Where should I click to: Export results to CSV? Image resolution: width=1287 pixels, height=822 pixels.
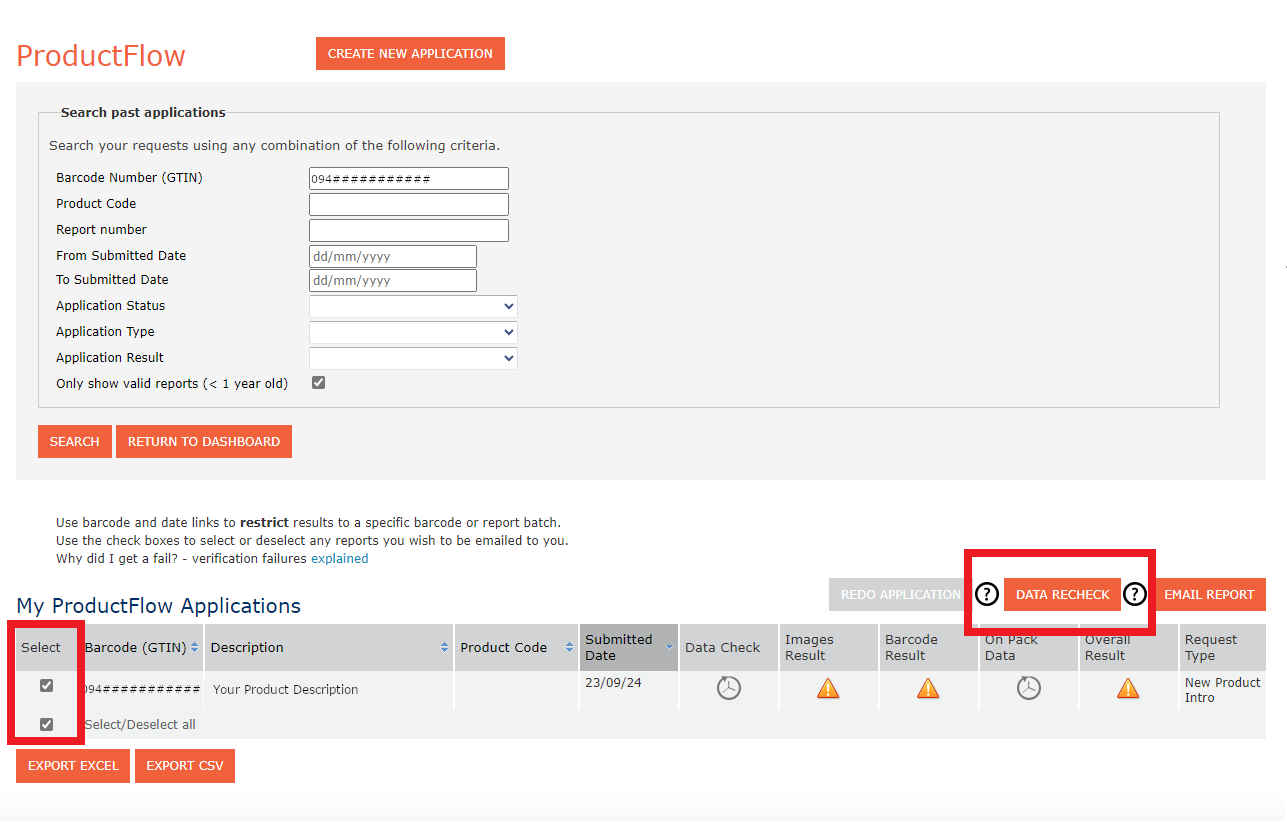(185, 766)
